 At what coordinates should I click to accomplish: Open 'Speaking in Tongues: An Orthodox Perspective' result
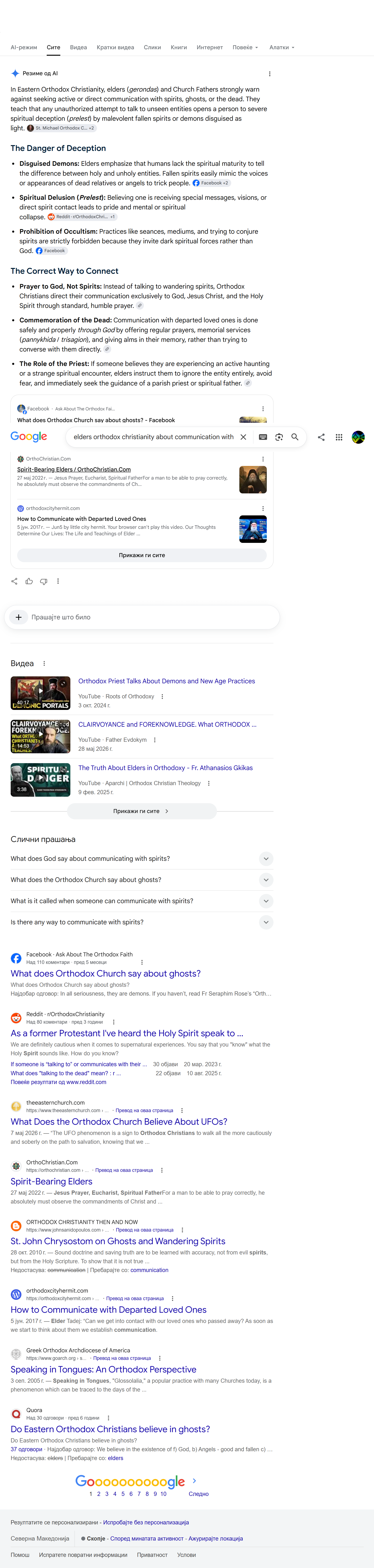point(103,1370)
